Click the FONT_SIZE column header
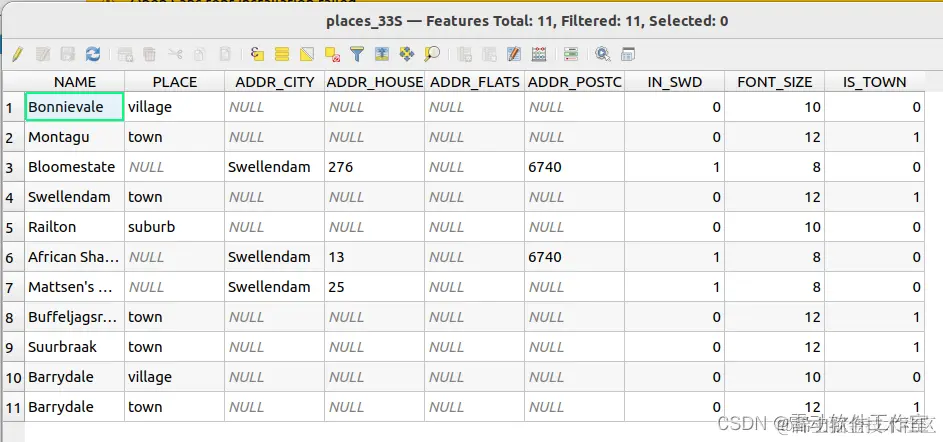The image size is (943, 442). pos(775,82)
